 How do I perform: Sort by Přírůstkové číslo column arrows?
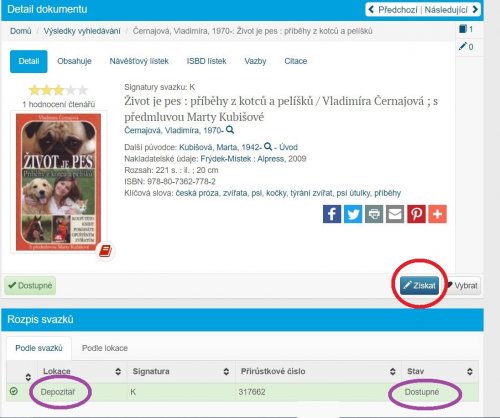coord(393,371)
